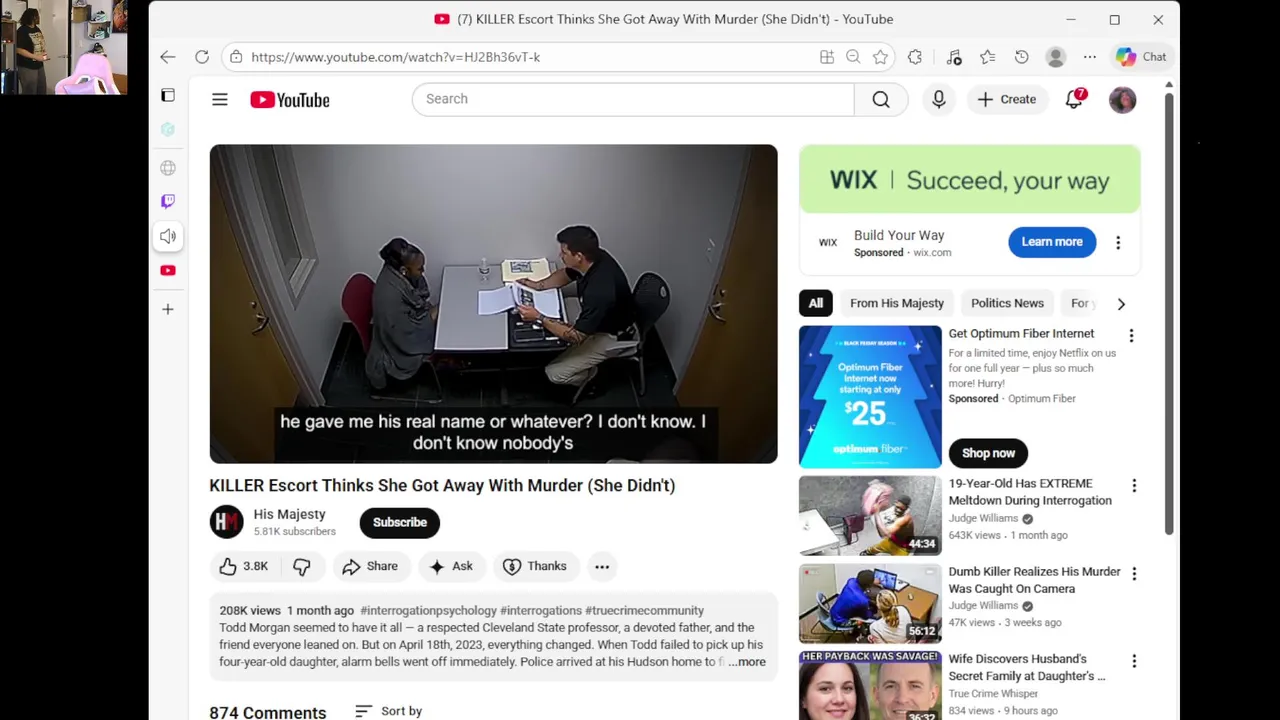Open the Twitch sidebar shortcut
The image size is (1280, 720).
[168, 201]
